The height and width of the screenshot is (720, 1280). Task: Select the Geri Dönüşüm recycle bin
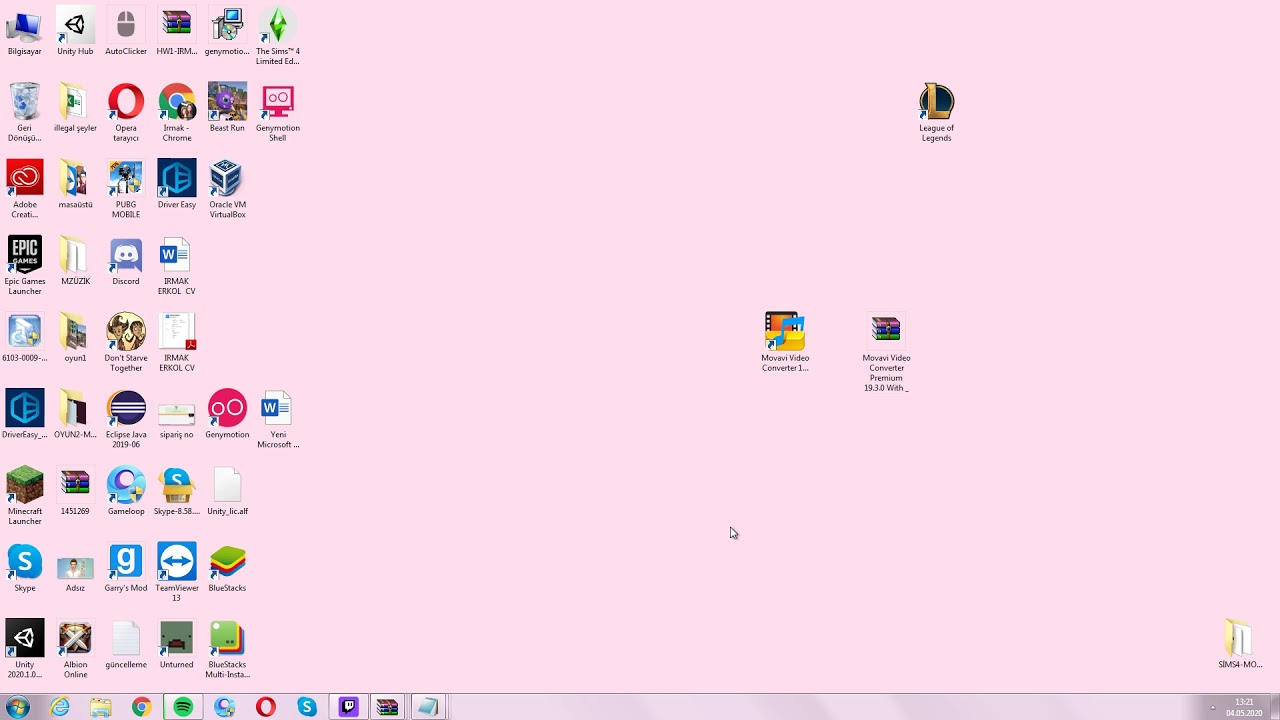click(24, 114)
